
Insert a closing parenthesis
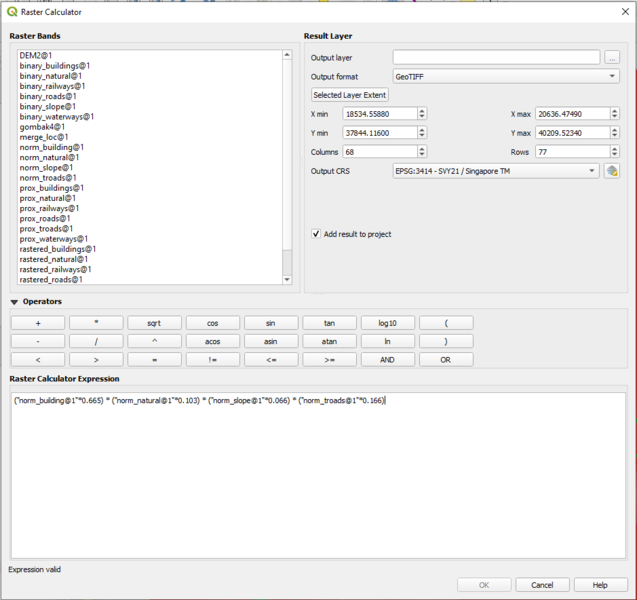pos(446,342)
